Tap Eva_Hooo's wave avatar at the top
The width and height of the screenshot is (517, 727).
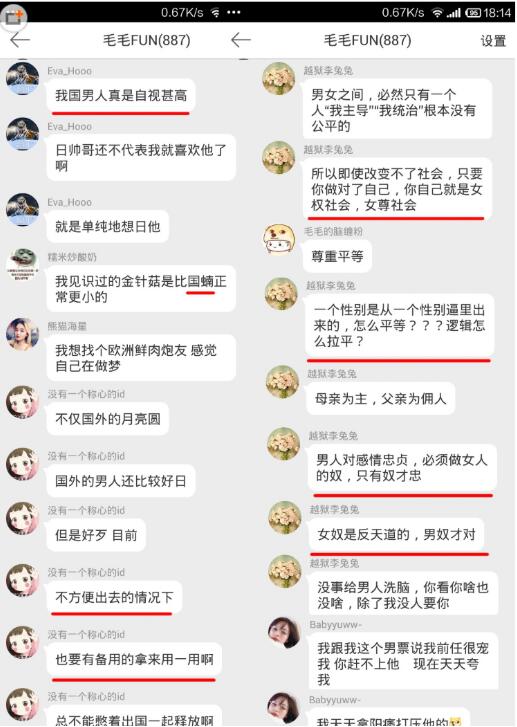click(x=22, y=78)
